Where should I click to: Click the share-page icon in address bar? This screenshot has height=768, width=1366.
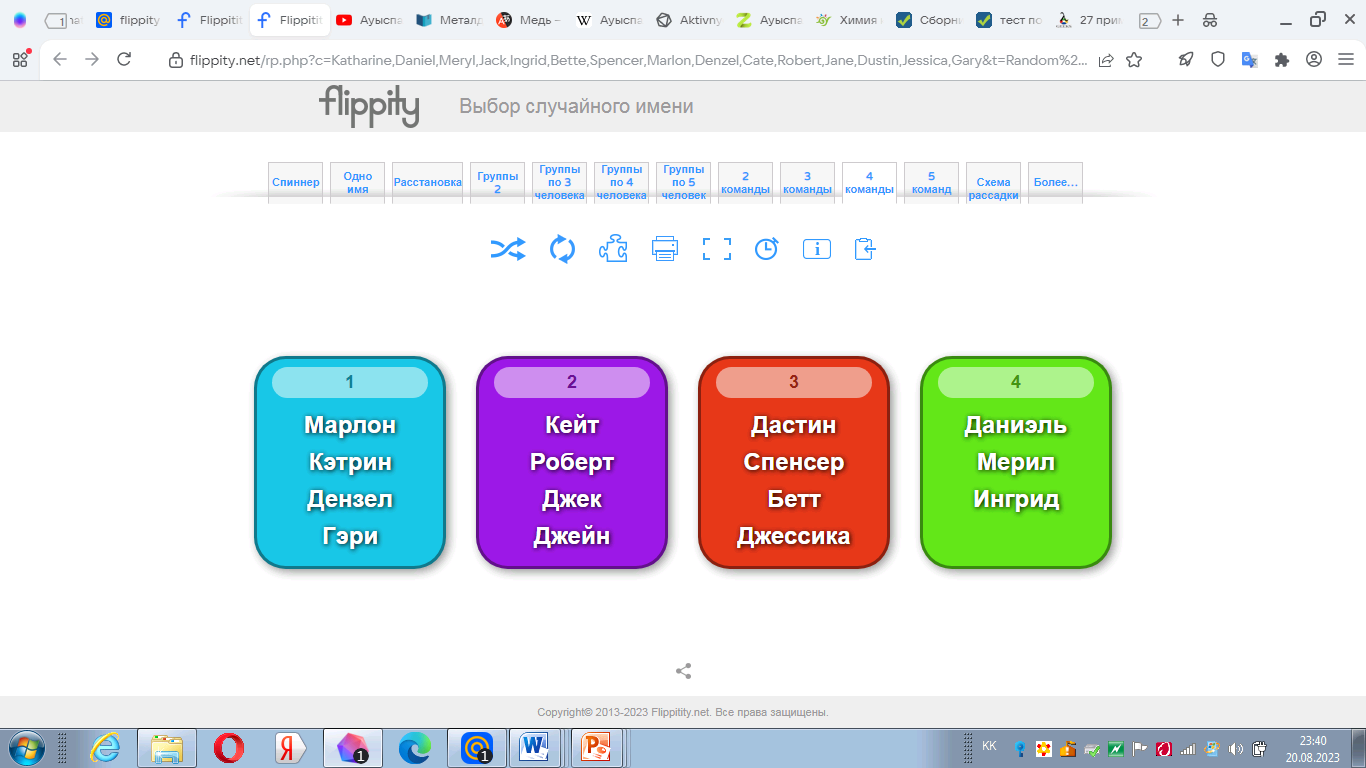point(1106,60)
